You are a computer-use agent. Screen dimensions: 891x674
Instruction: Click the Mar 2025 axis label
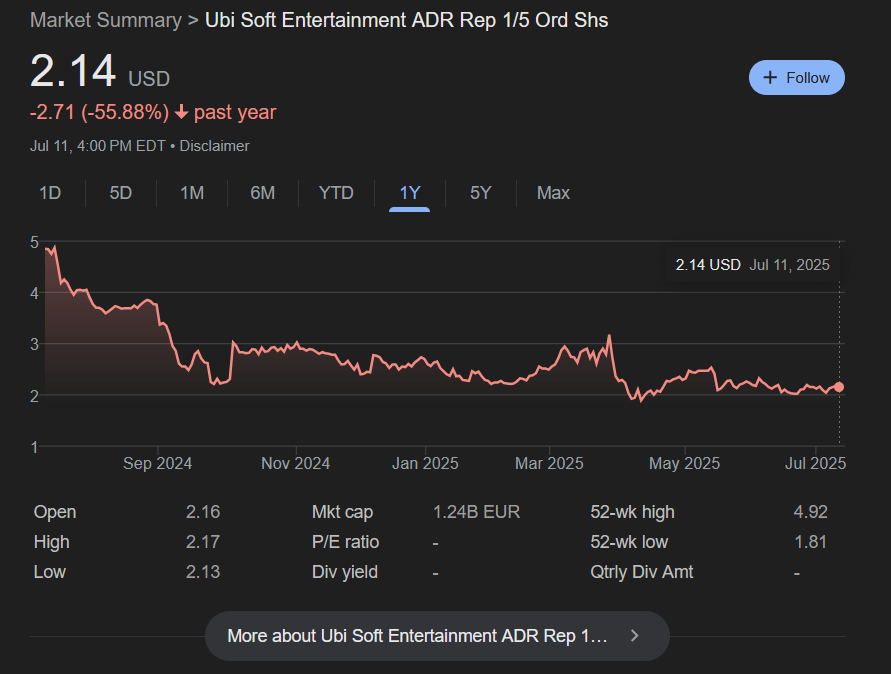[x=549, y=464]
